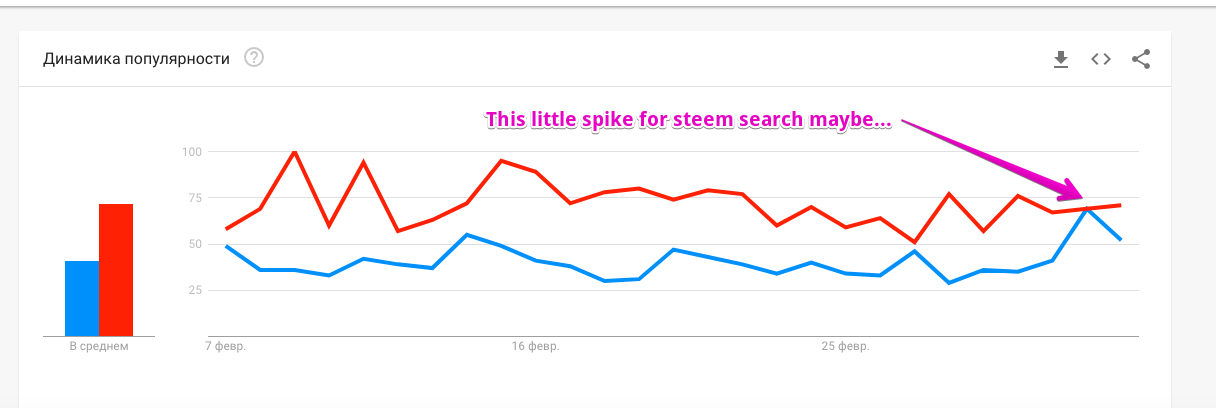The height and width of the screenshot is (408, 1216).
Task: Select the 16 февр. date label
Action: pos(535,346)
